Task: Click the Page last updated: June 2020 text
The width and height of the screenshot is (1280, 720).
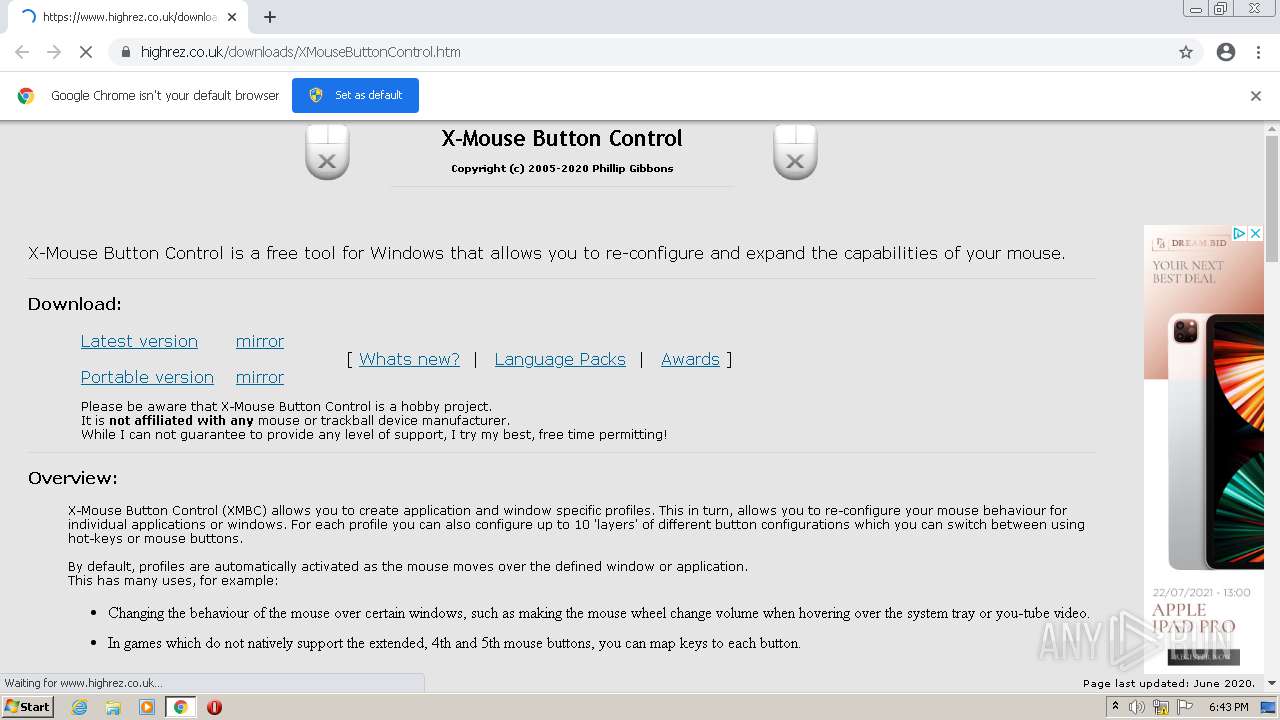Action: [x=1168, y=683]
